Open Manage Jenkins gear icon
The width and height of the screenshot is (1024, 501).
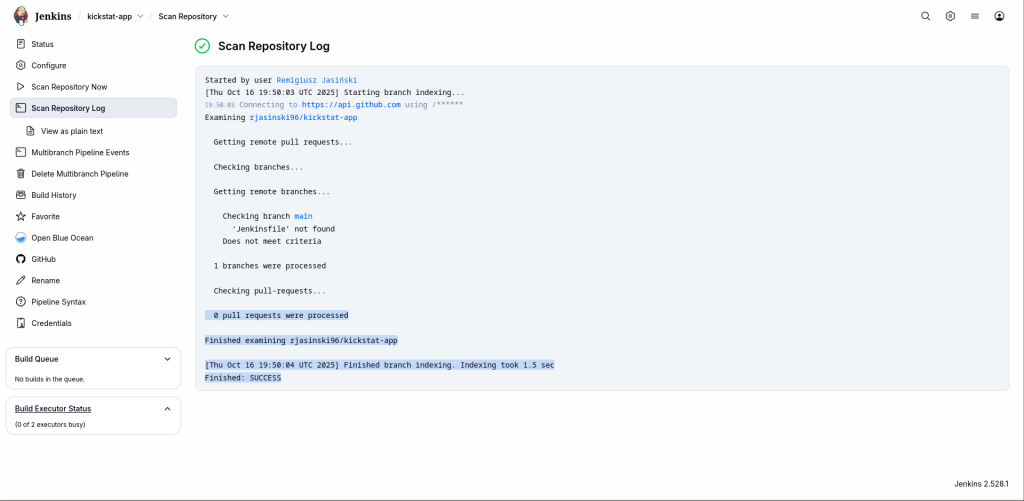coord(950,16)
